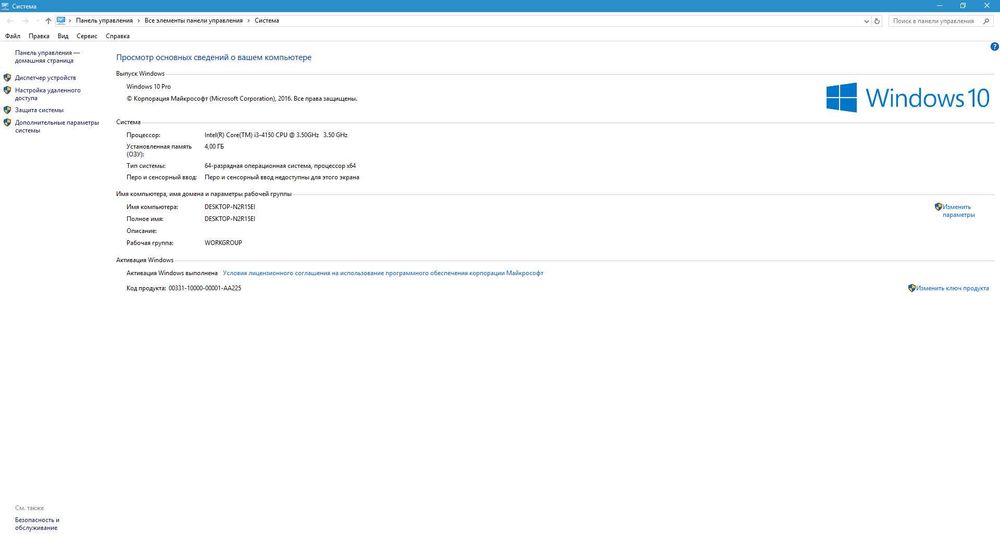
Task: Click shield icon beside Изменить ключ продукта
Action: coord(911,288)
